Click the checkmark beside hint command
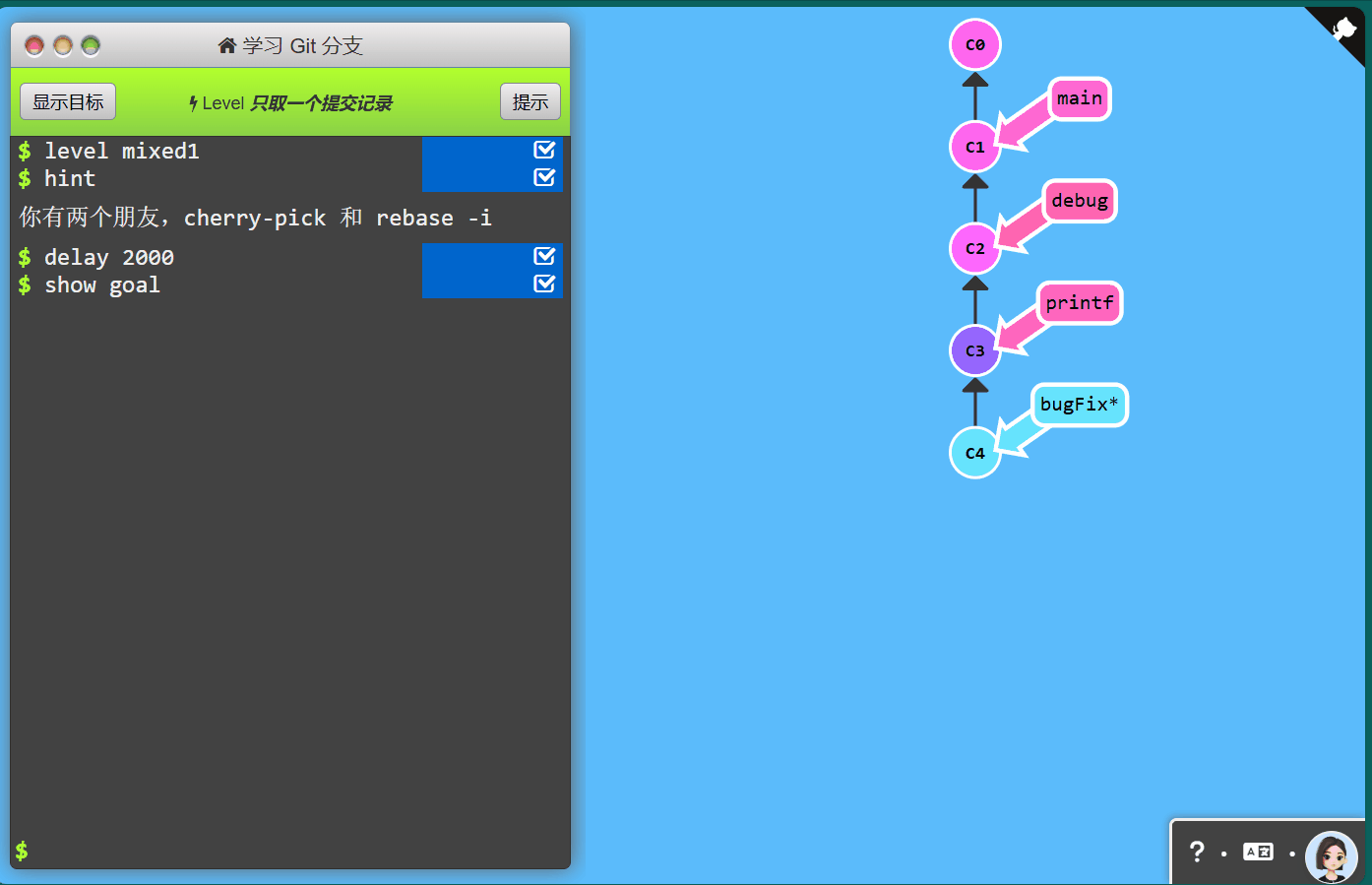The image size is (1372, 885). tap(544, 177)
